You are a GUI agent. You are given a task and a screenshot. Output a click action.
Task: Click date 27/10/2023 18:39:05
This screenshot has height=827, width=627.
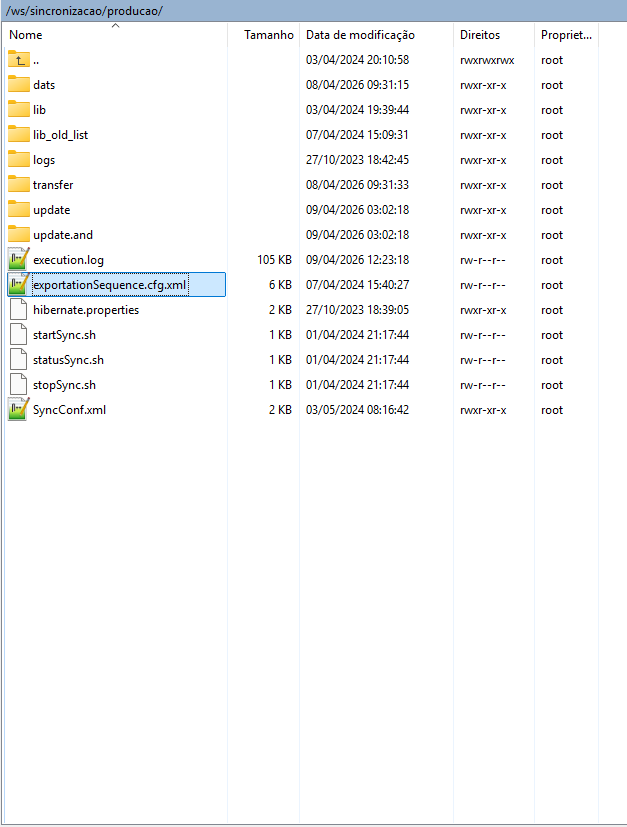click(358, 310)
